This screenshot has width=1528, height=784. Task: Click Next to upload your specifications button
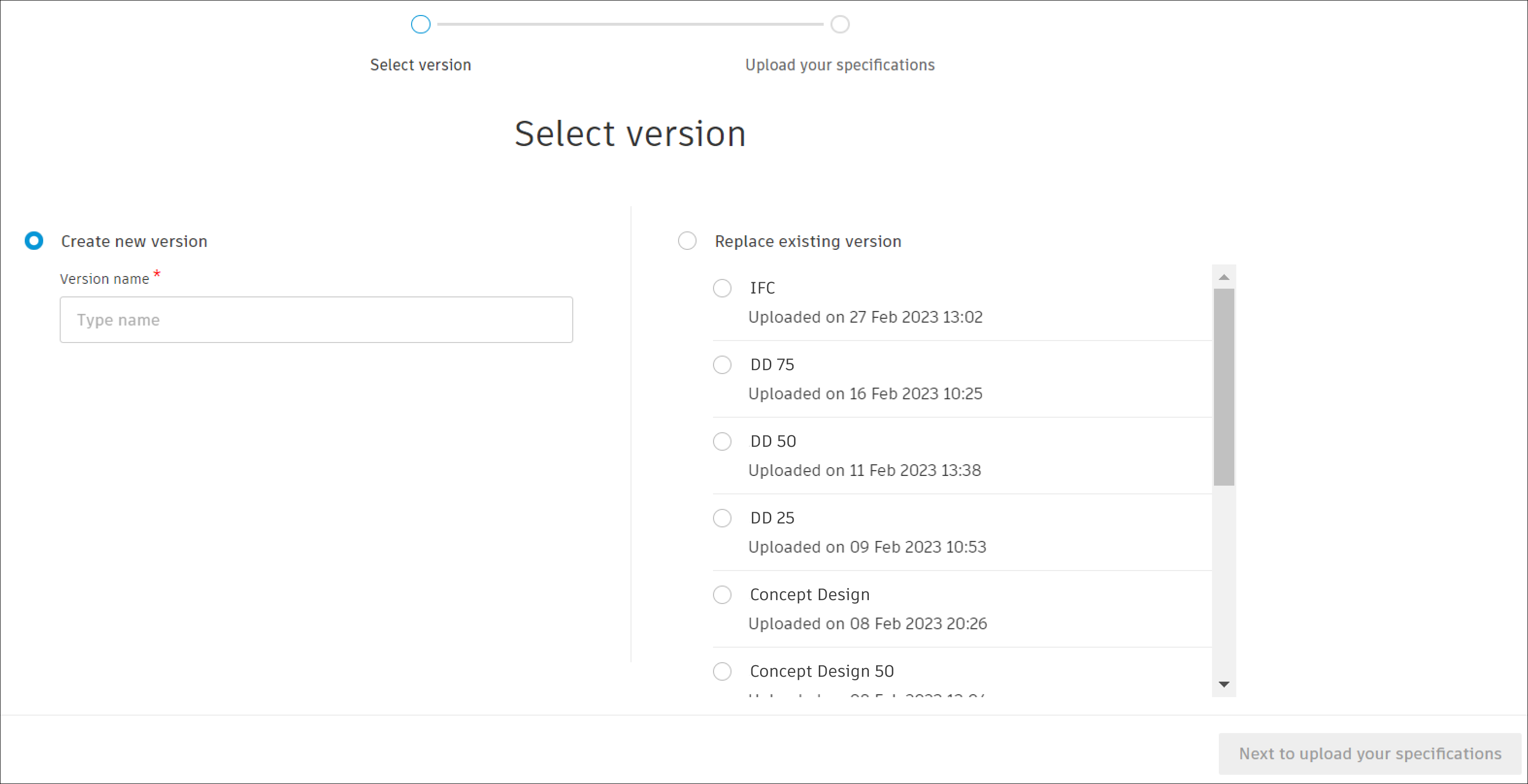[x=1370, y=753]
